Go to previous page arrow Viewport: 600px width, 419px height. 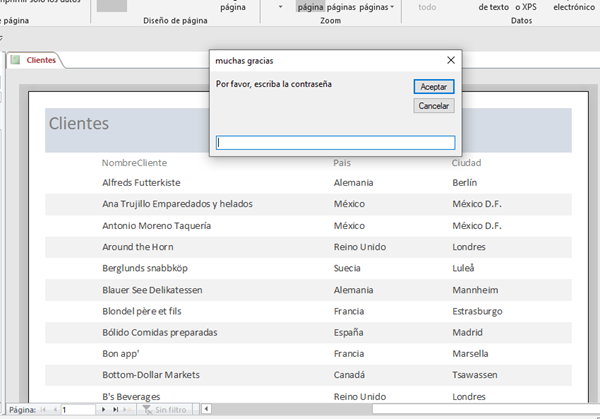[x=54, y=410]
